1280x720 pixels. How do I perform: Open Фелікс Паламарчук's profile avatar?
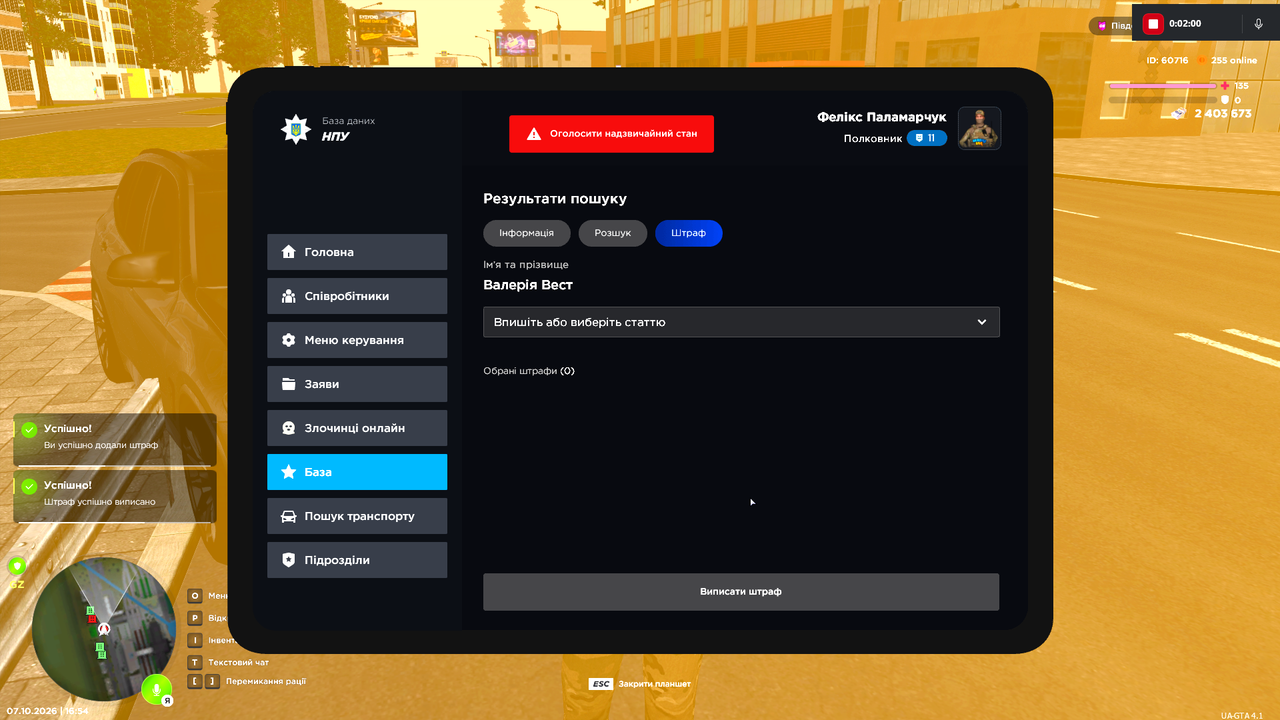[979, 128]
